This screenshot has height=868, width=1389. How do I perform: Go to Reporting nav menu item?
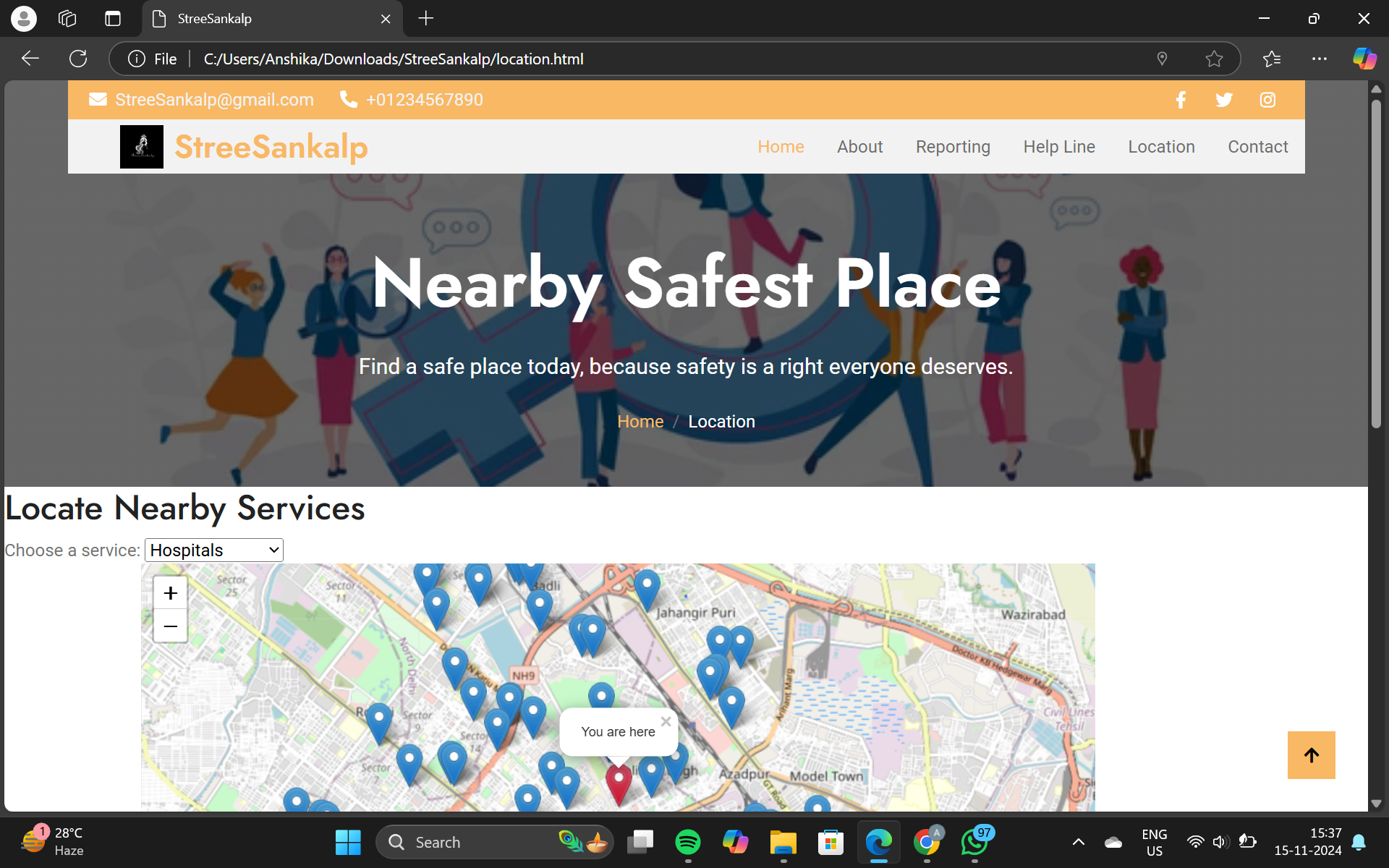(953, 147)
